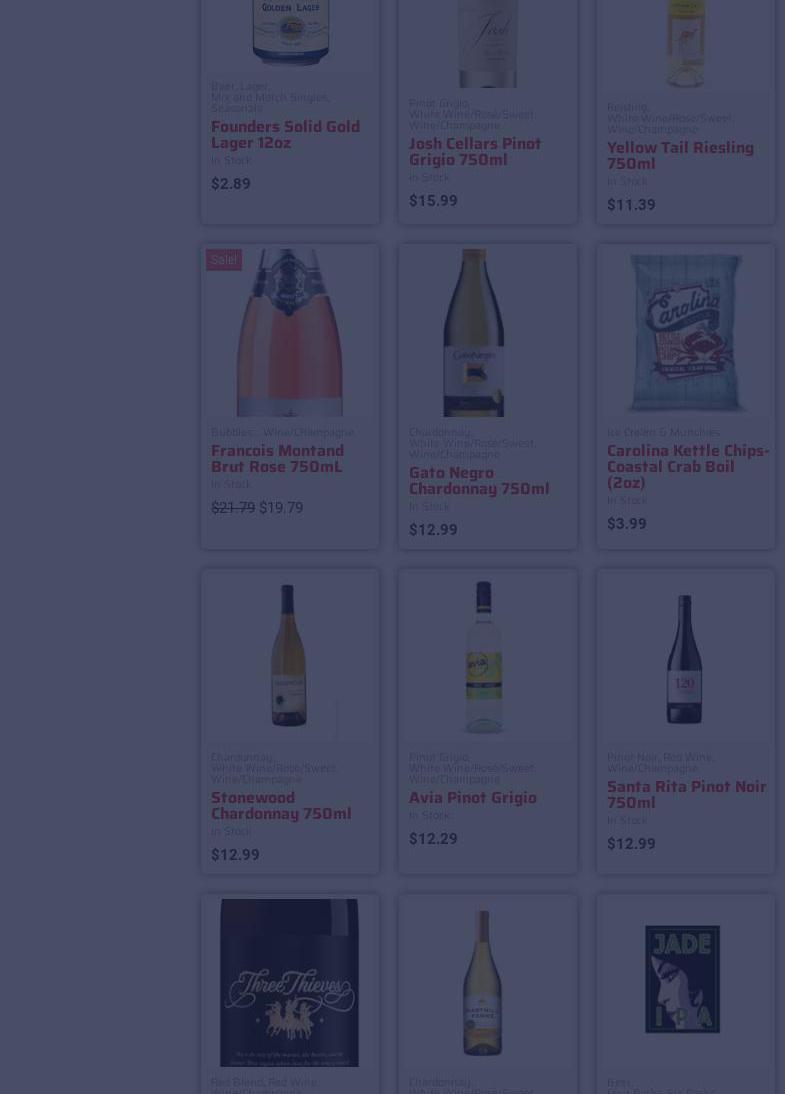
Task: Click the Santa Rita 120 bottle image
Action: [x=685, y=657]
